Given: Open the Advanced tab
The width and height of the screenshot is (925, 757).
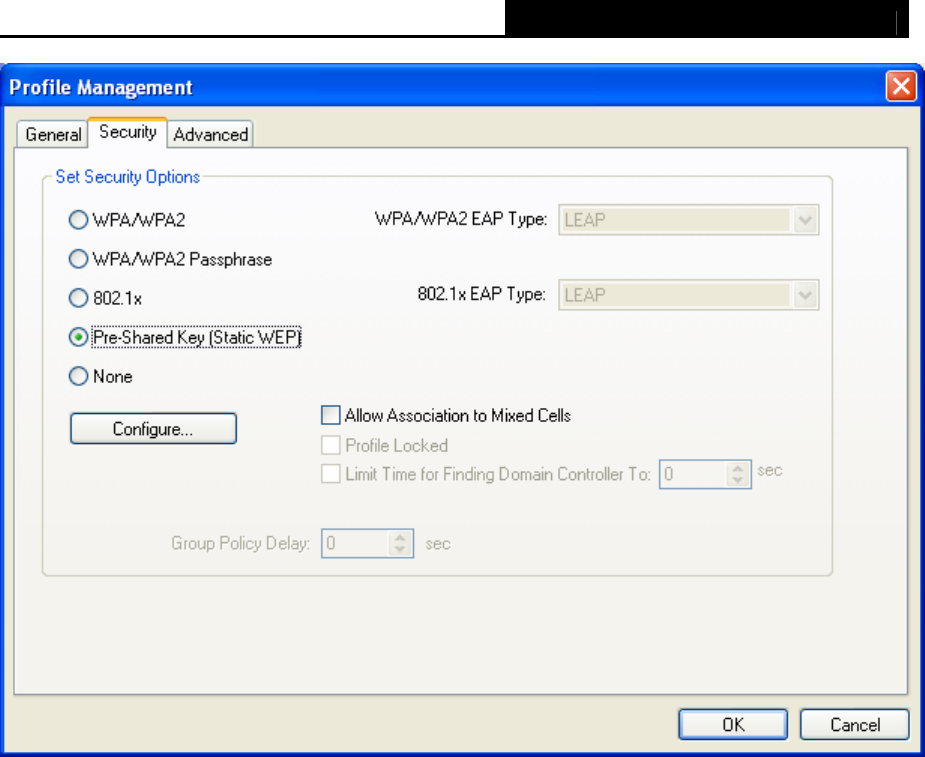Looking at the screenshot, I should pyautogui.click(x=210, y=134).
